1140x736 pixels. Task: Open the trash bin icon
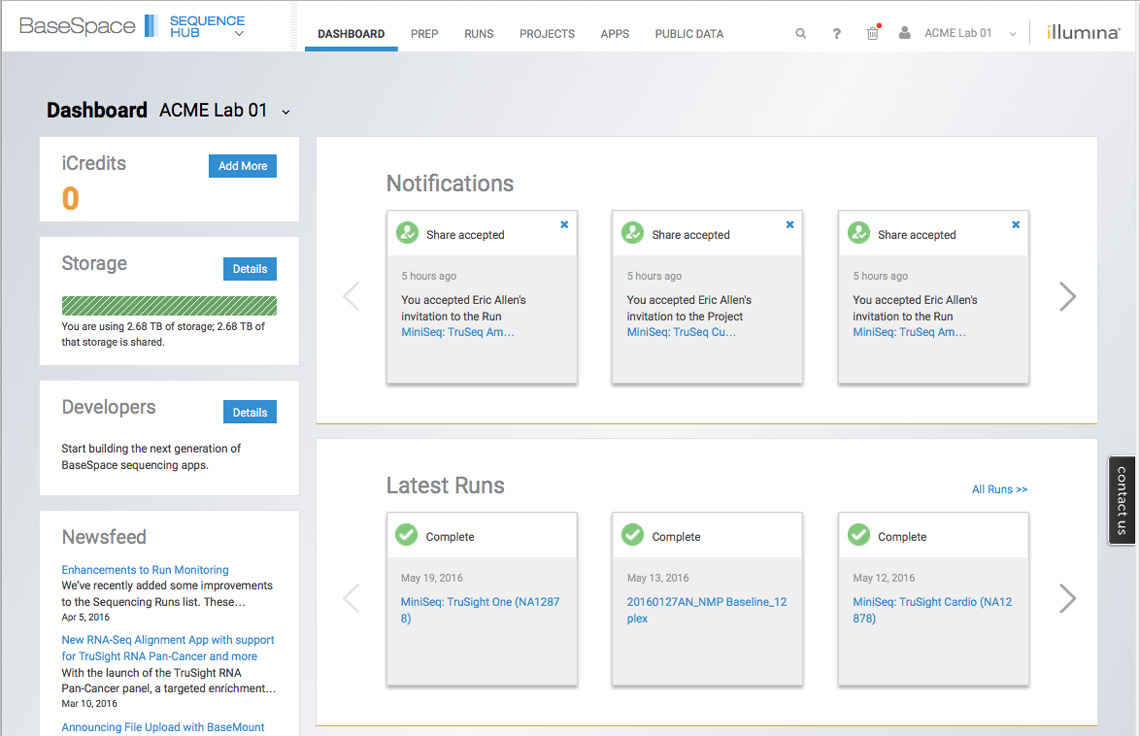tap(873, 34)
